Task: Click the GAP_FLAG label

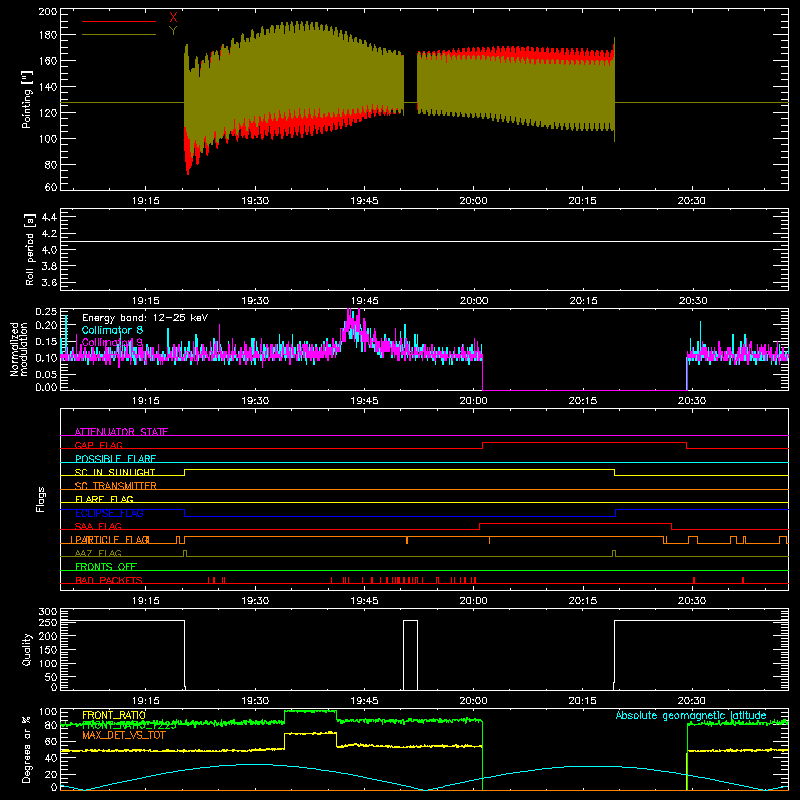Action: [x=98, y=445]
